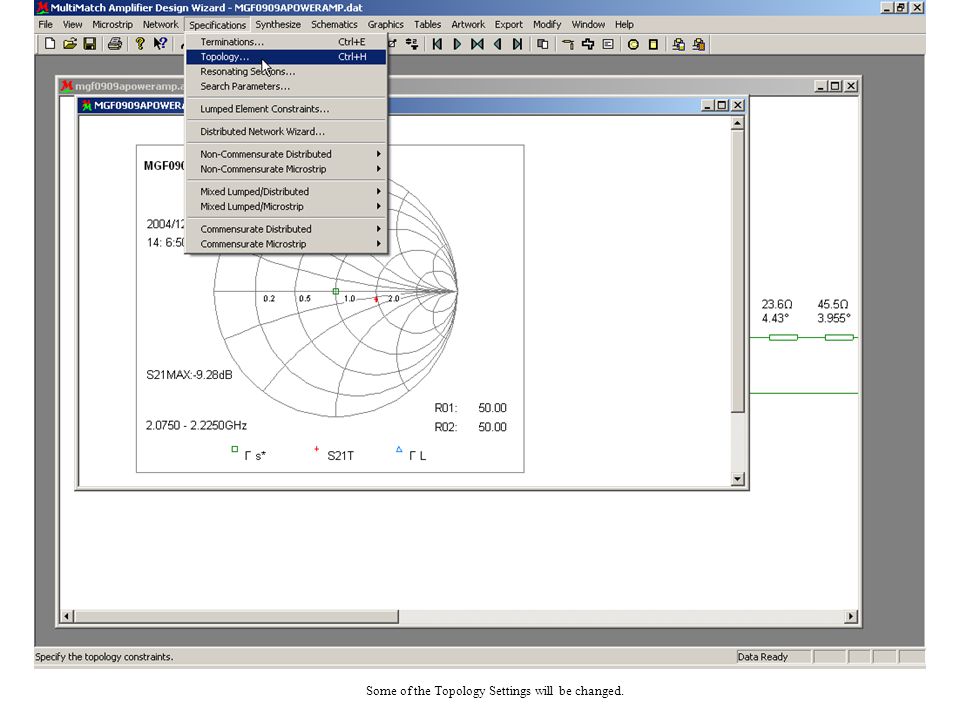960x720 pixels.
Task: Click the bow-tie shaped navigation toolbar icon
Action: click(477, 44)
